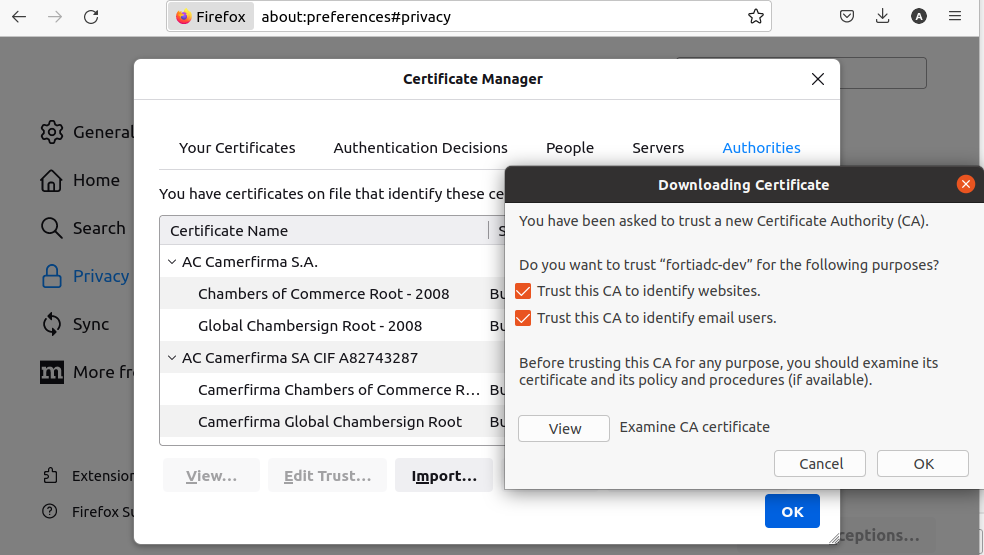
Task: Click the address bar URL field
Action: (x=500, y=17)
